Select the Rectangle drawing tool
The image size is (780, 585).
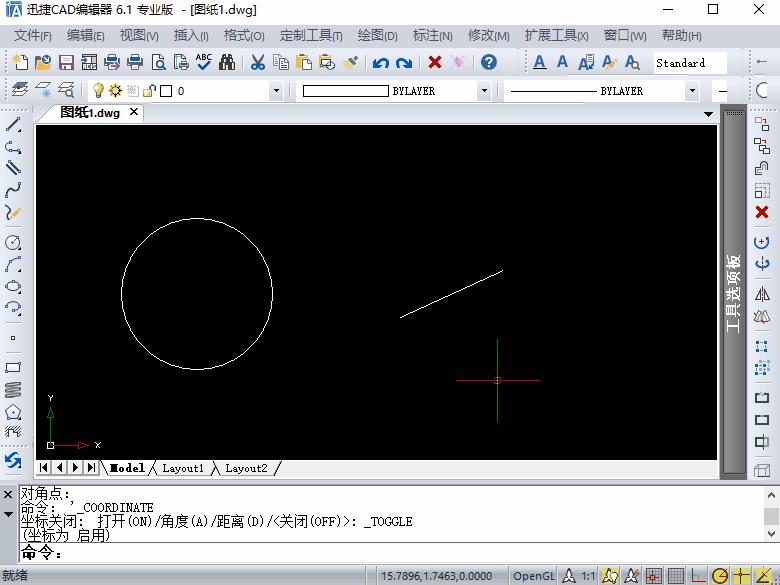click(x=13, y=368)
